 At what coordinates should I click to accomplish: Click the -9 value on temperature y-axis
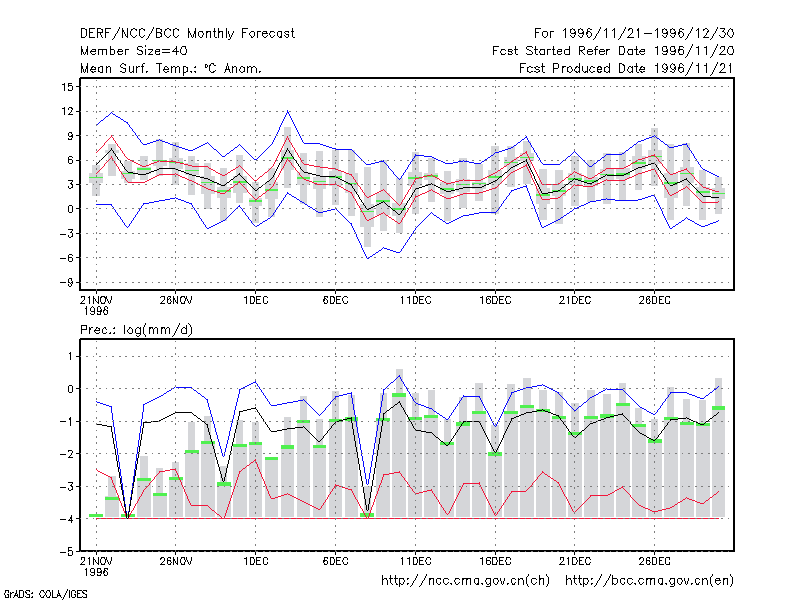(66, 283)
